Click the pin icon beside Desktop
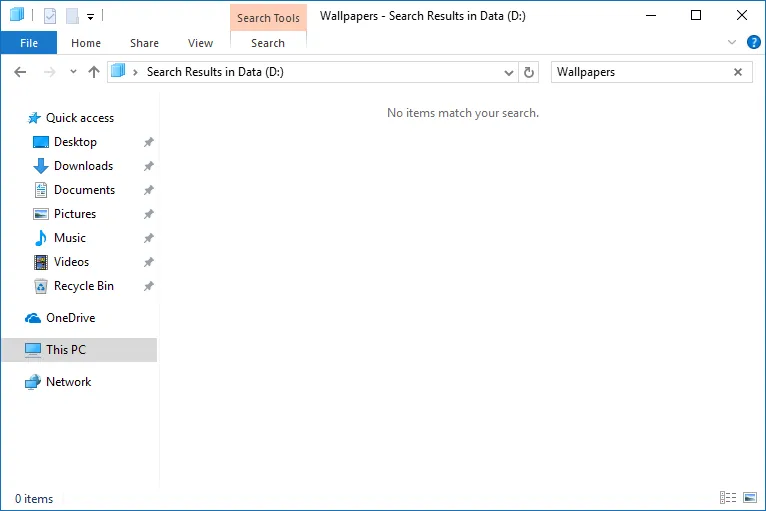Screen dimensions: 766x511 click(149, 142)
